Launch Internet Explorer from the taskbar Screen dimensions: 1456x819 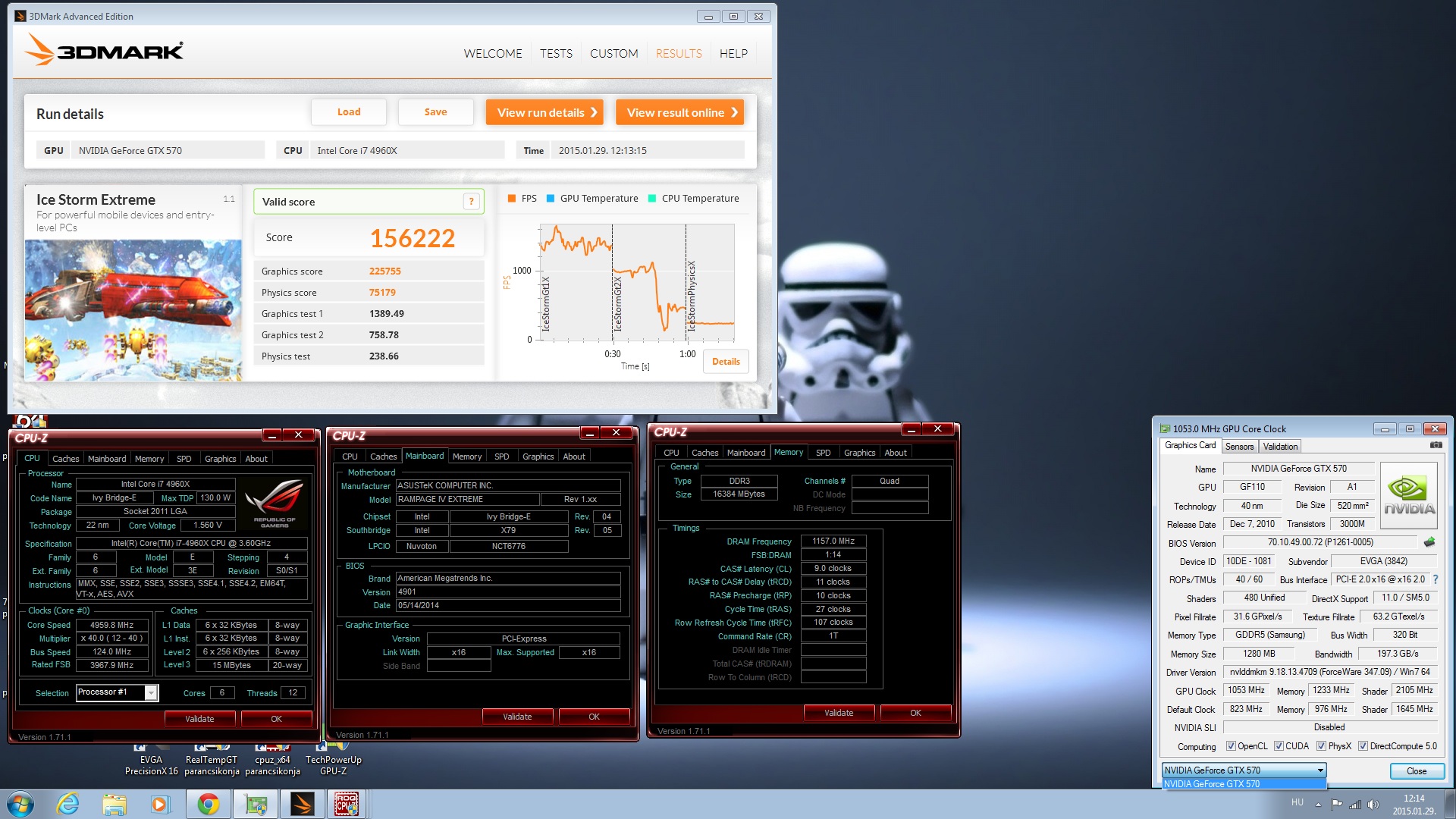click(68, 804)
